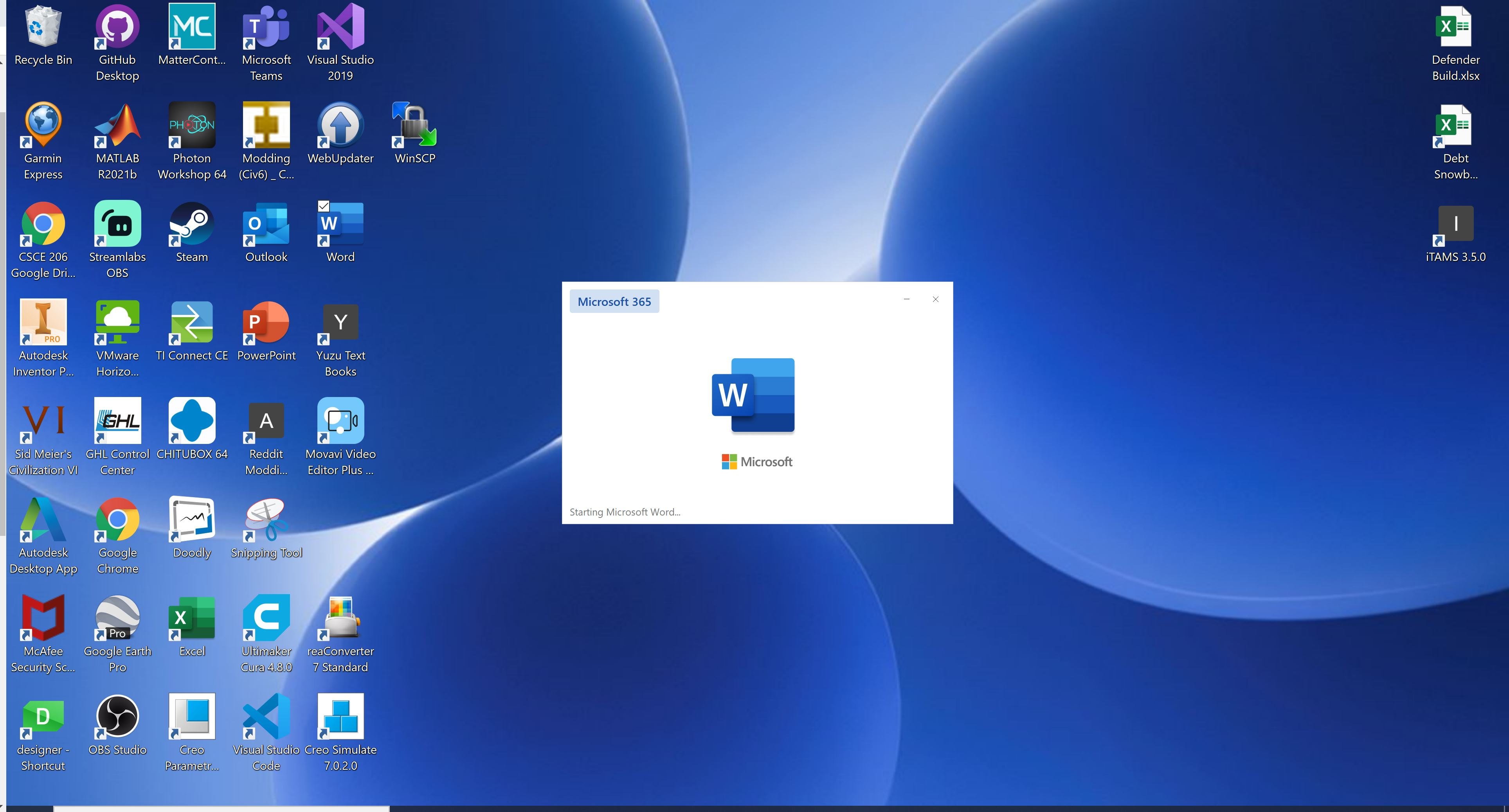This screenshot has width=1509, height=812.
Task: Select the Outlook desktop icon
Action: point(266,224)
